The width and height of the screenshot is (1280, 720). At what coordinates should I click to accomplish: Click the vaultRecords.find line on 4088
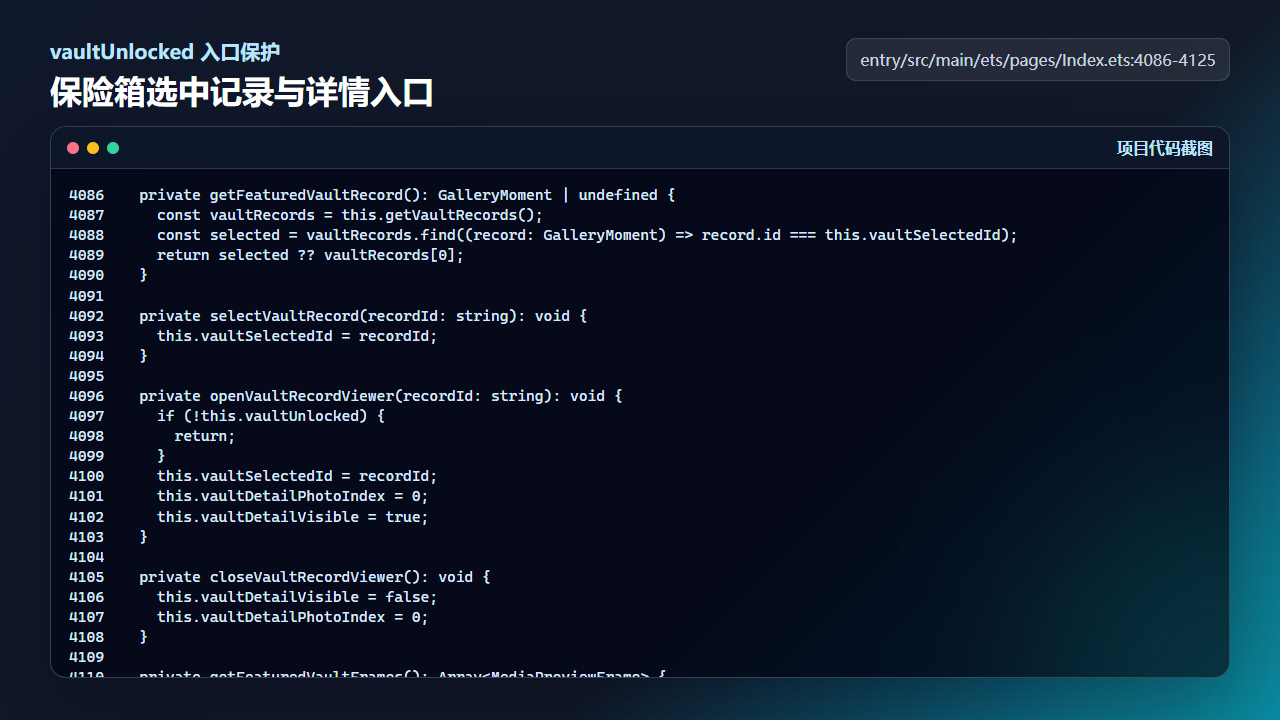587,235
